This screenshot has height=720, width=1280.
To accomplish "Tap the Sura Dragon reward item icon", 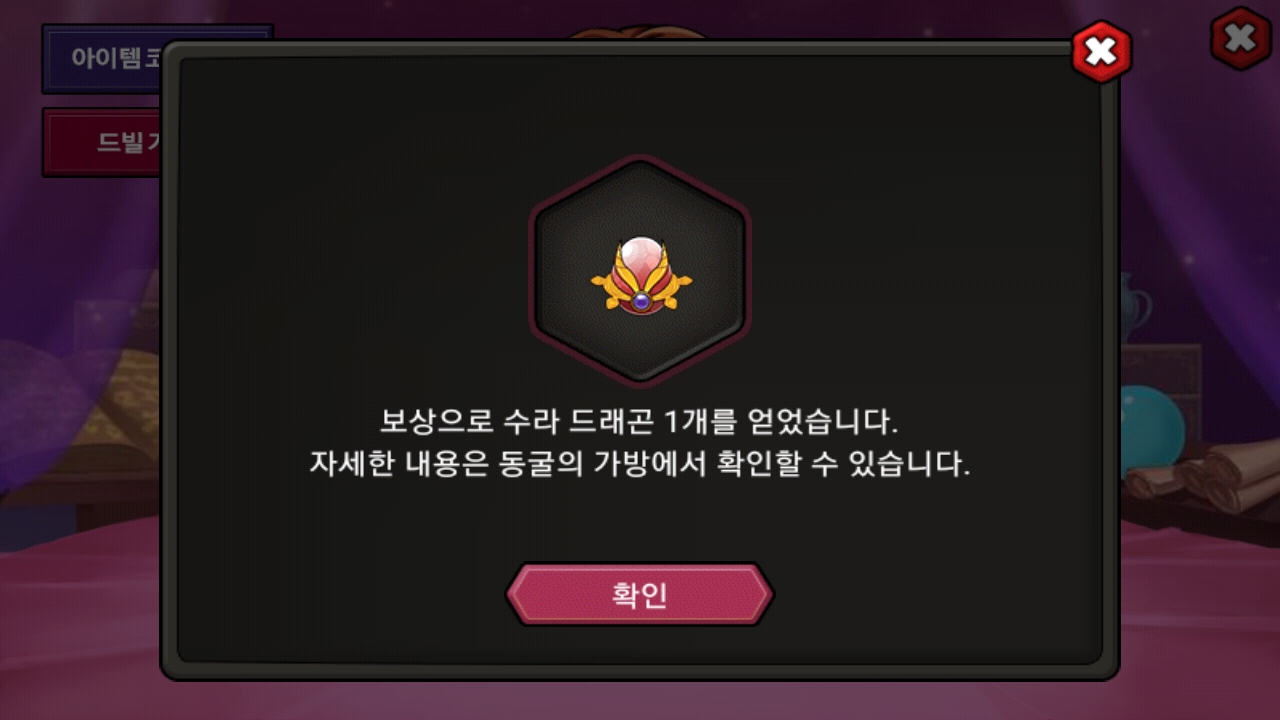I will (640, 272).
